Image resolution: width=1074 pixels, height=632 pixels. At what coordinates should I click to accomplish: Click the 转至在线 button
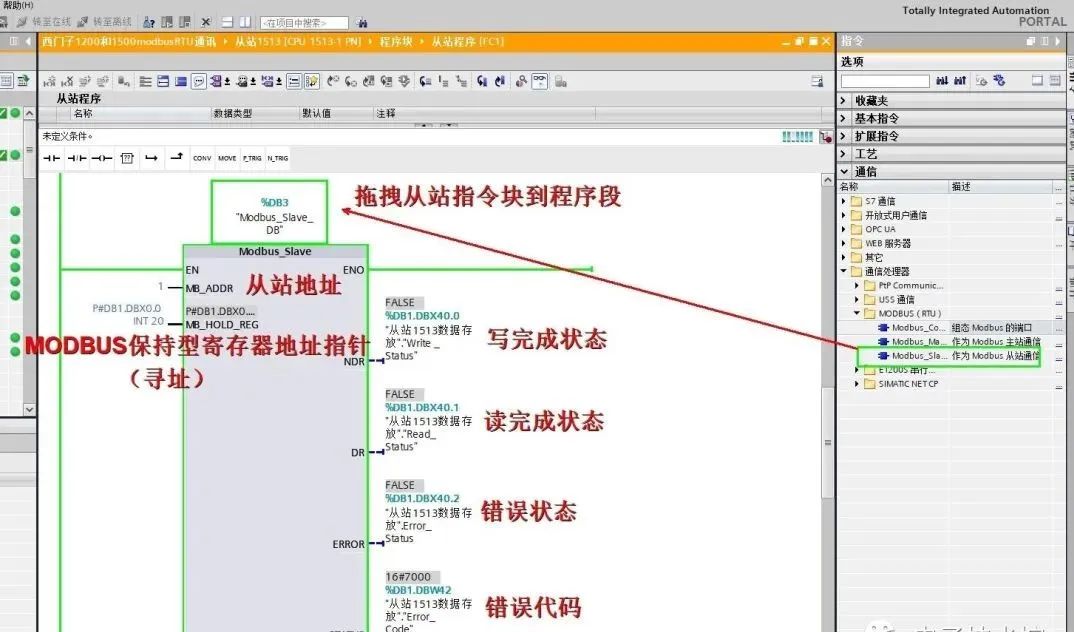45,23
